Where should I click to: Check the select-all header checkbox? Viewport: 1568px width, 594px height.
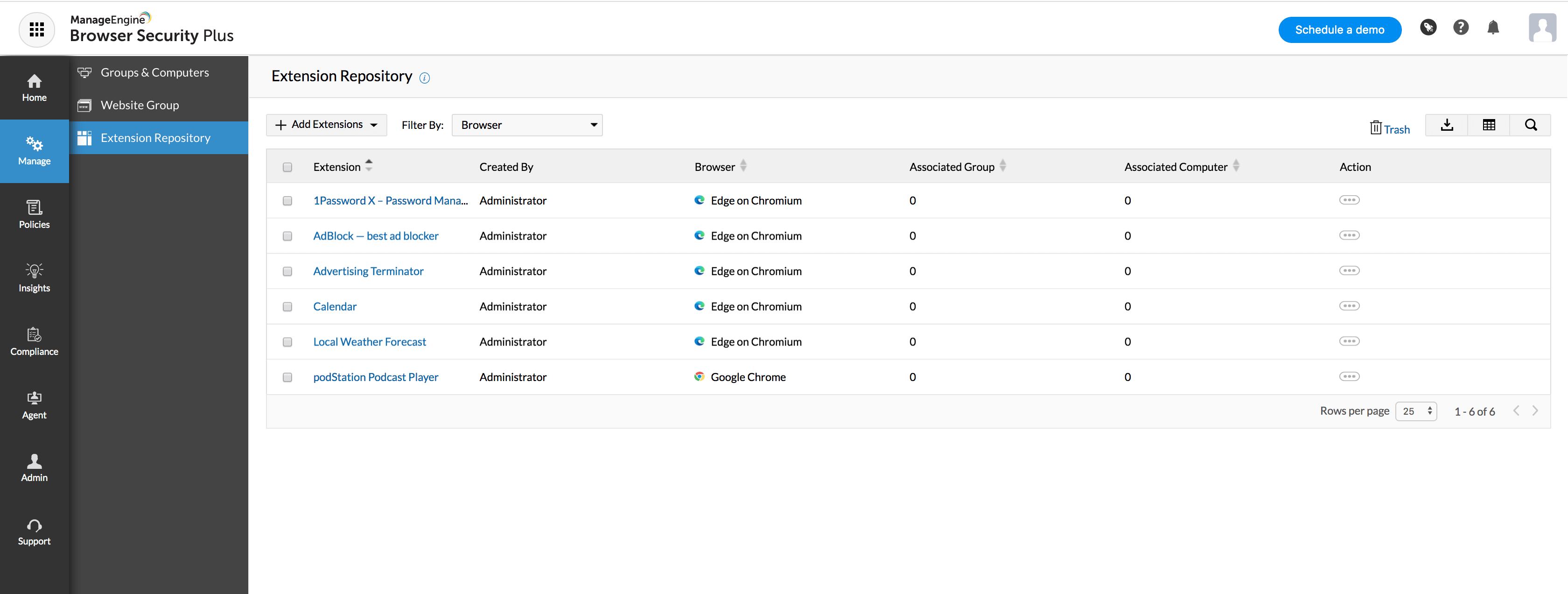click(287, 168)
